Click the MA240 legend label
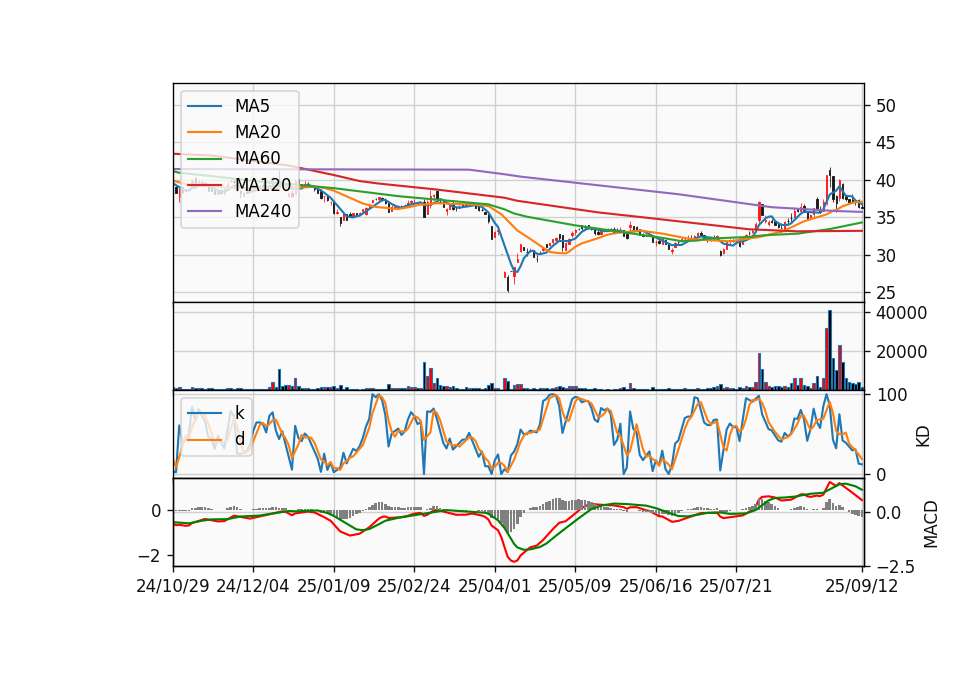The width and height of the screenshot is (960, 690). pyautogui.click(x=263, y=211)
